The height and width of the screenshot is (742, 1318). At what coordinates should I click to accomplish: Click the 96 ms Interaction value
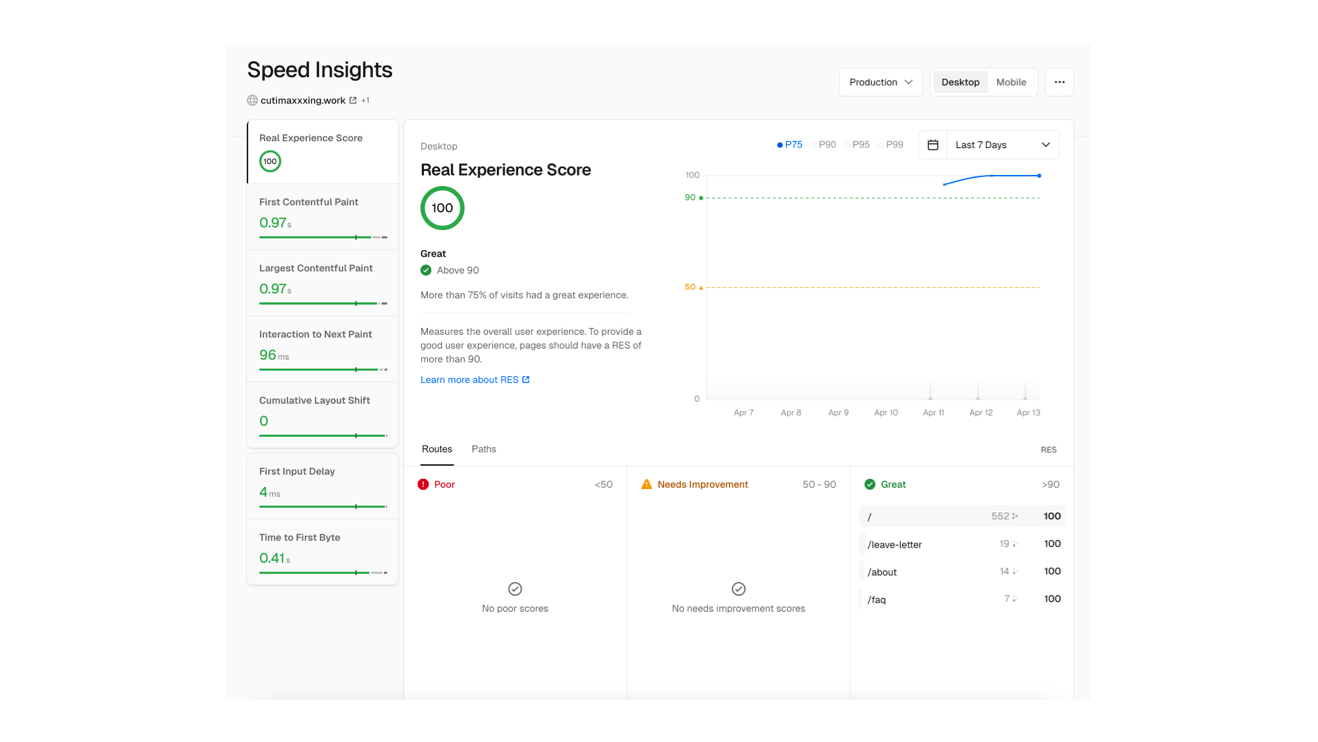coord(274,355)
